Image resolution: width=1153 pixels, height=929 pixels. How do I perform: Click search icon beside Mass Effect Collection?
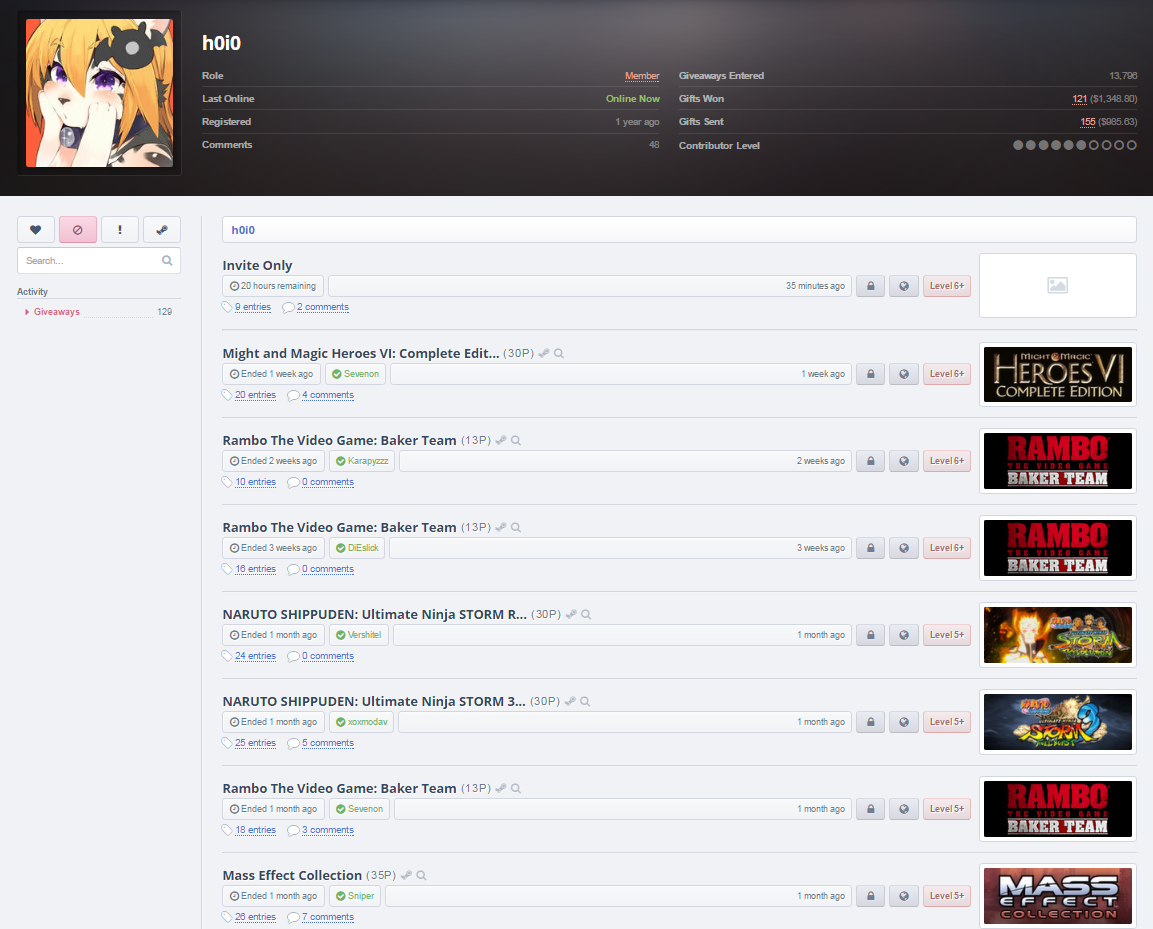click(421, 875)
